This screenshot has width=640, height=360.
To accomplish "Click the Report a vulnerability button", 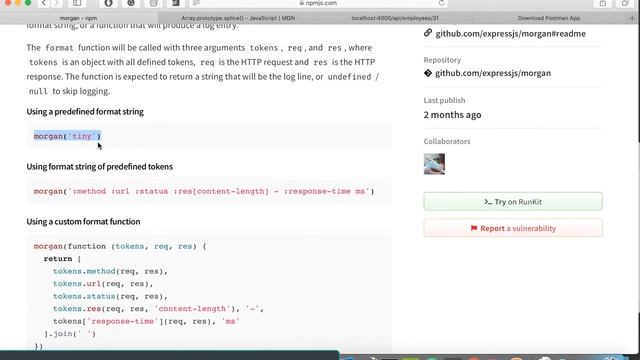I will pyautogui.click(x=513, y=228).
